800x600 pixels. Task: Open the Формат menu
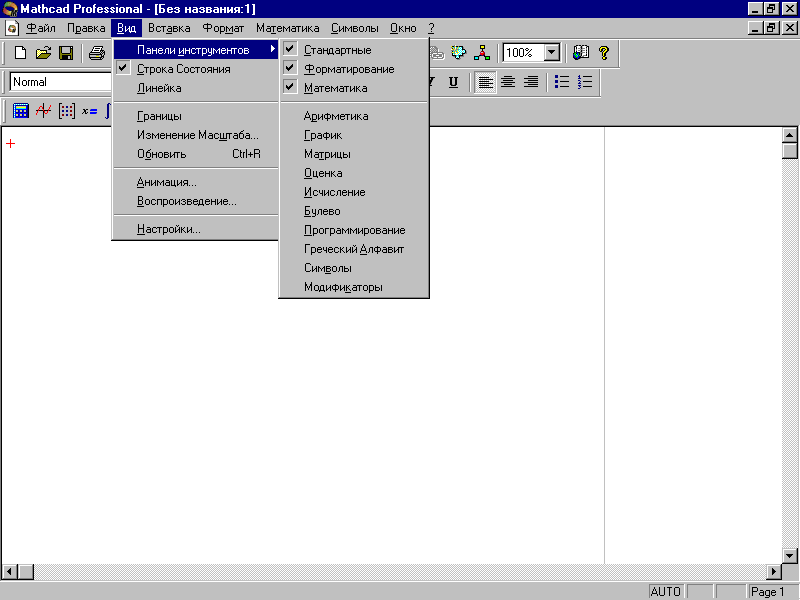[223, 28]
